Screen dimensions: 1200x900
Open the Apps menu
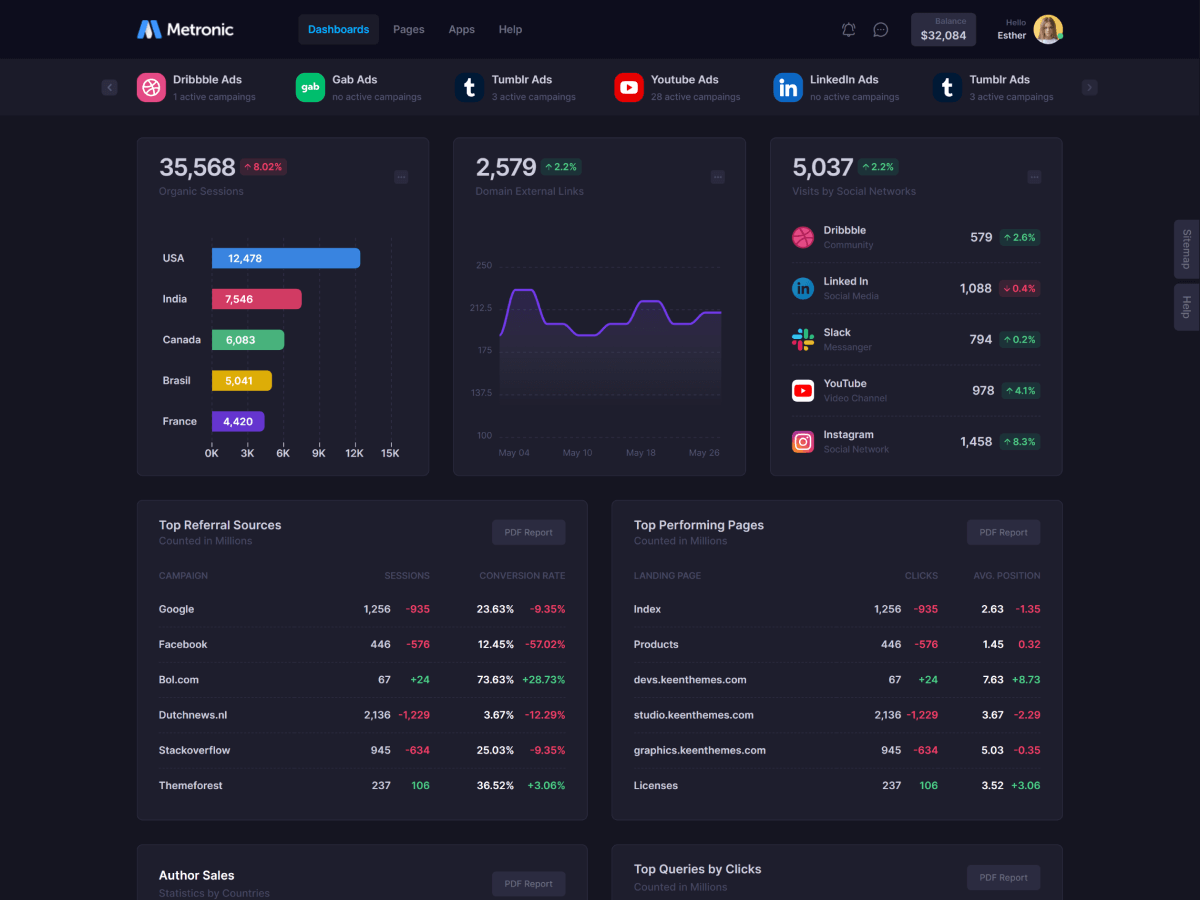(x=461, y=30)
